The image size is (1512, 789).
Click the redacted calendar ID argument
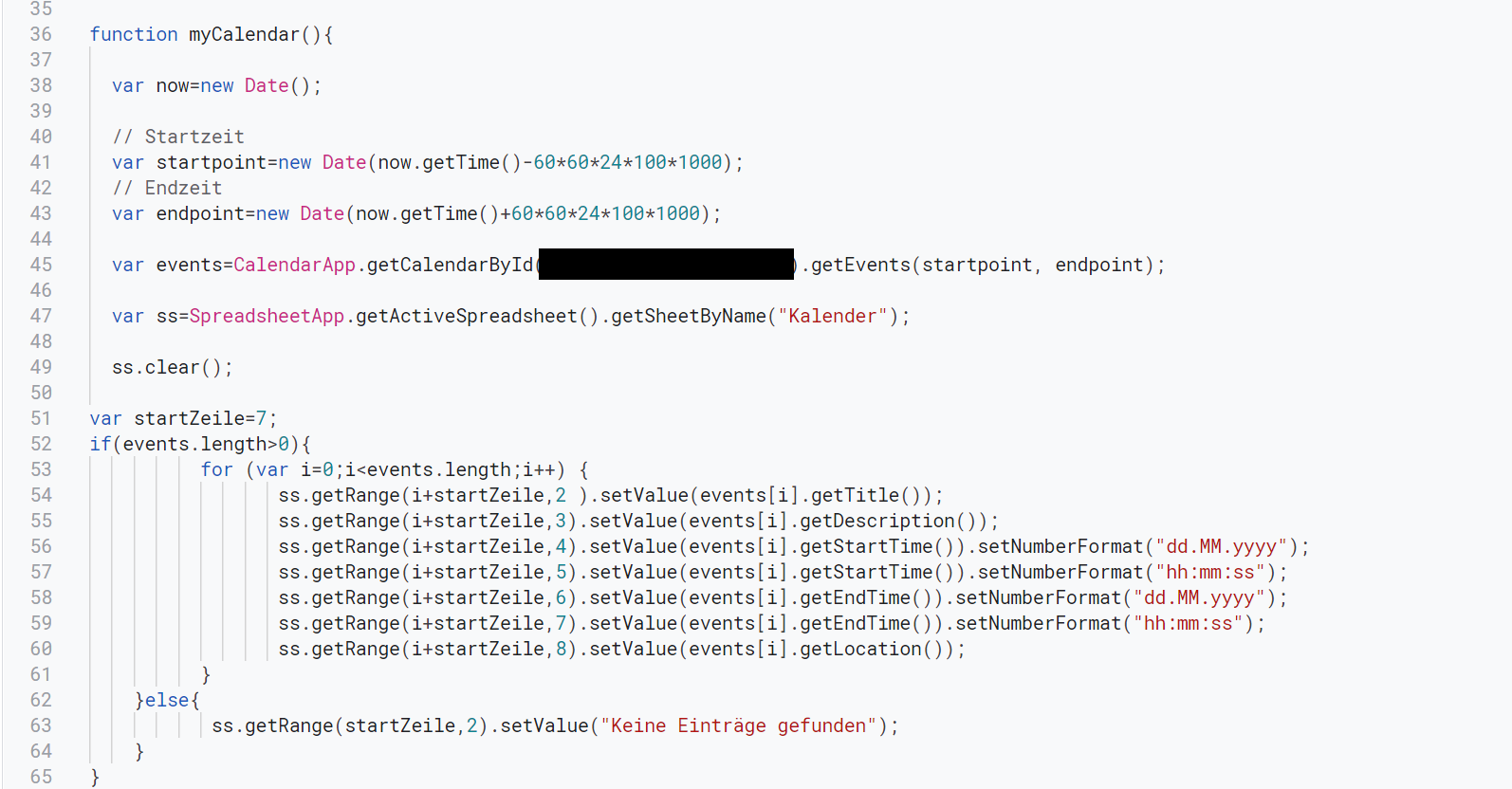[x=666, y=265]
